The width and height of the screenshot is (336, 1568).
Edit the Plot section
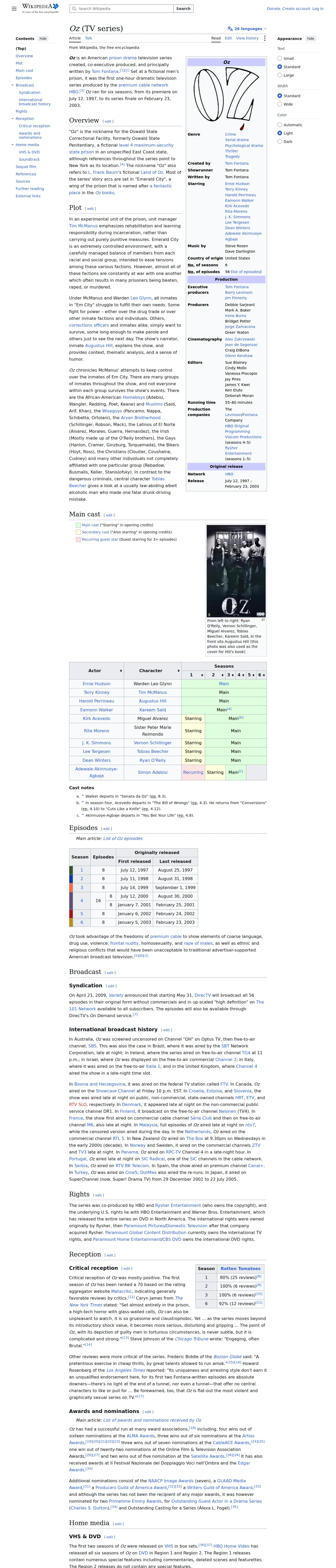(91, 208)
